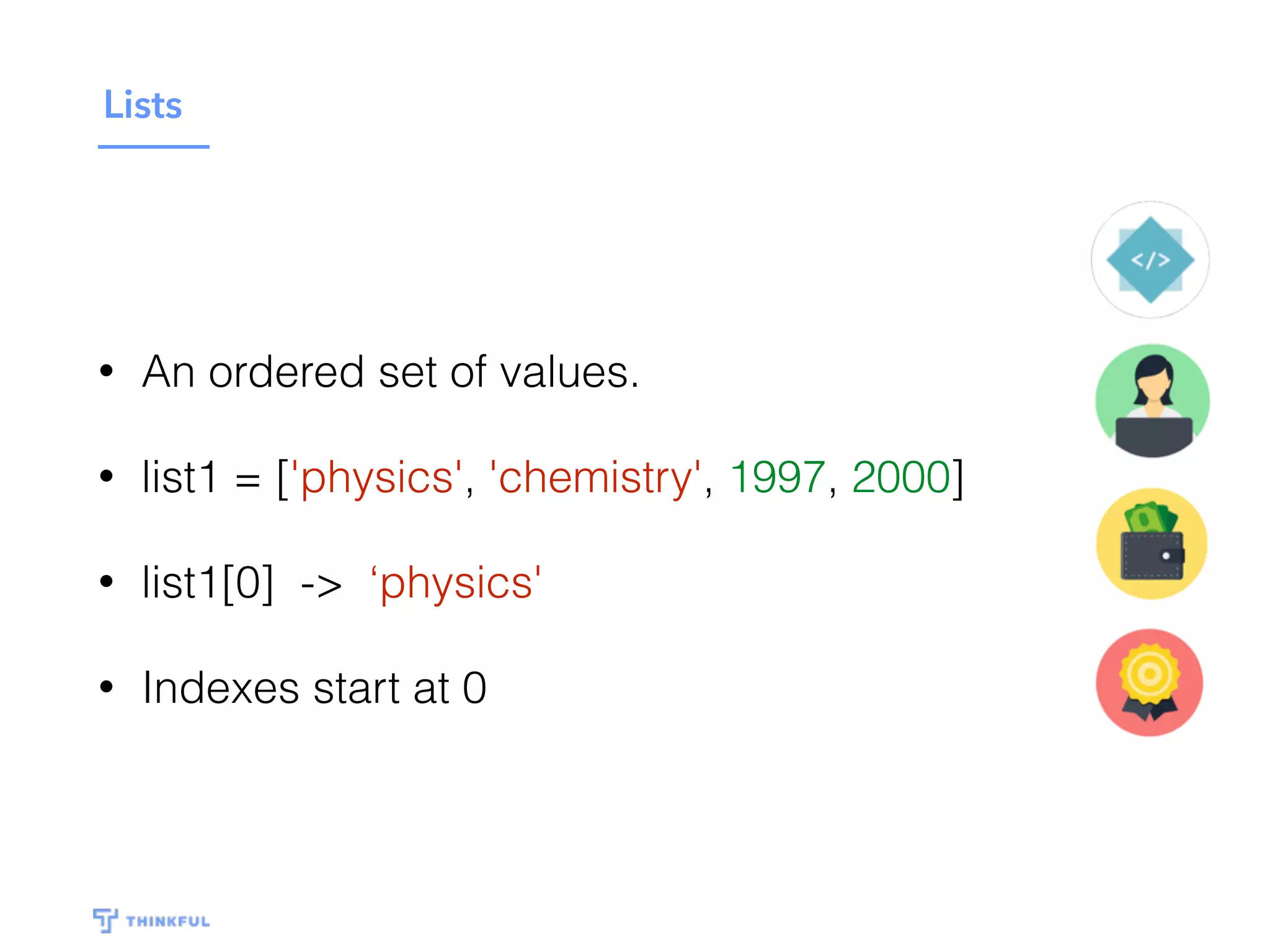
Task: Select the award ribbon badge icon
Action: coord(1150,682)
